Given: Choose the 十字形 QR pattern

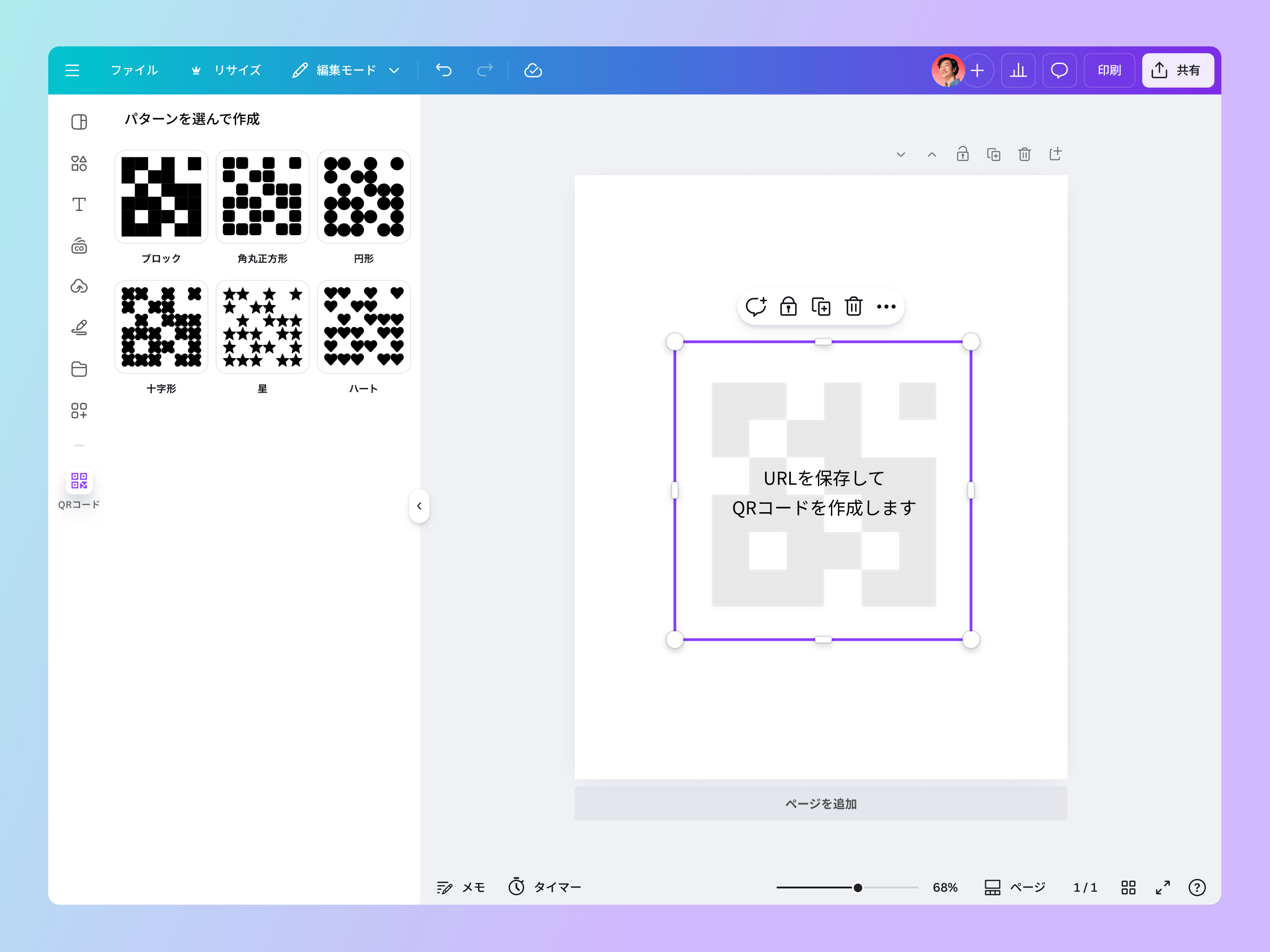Looking at the screenshot, I should click(x=162, y=327).
